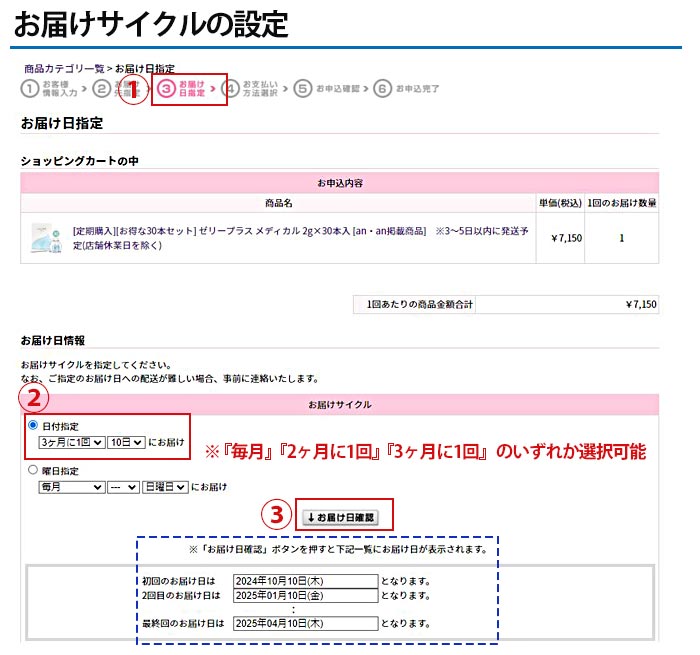Open the 商品カテゴリ一覧 breadcrumb link

coord(64,68)
